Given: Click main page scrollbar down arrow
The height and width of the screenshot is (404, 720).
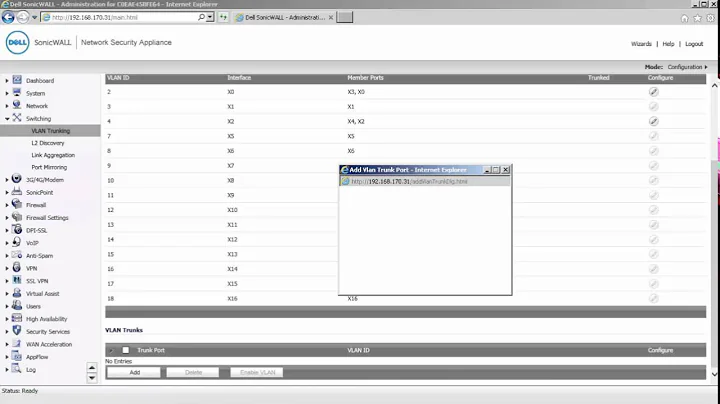Looking at the screenshot, I should pos(714,374).
